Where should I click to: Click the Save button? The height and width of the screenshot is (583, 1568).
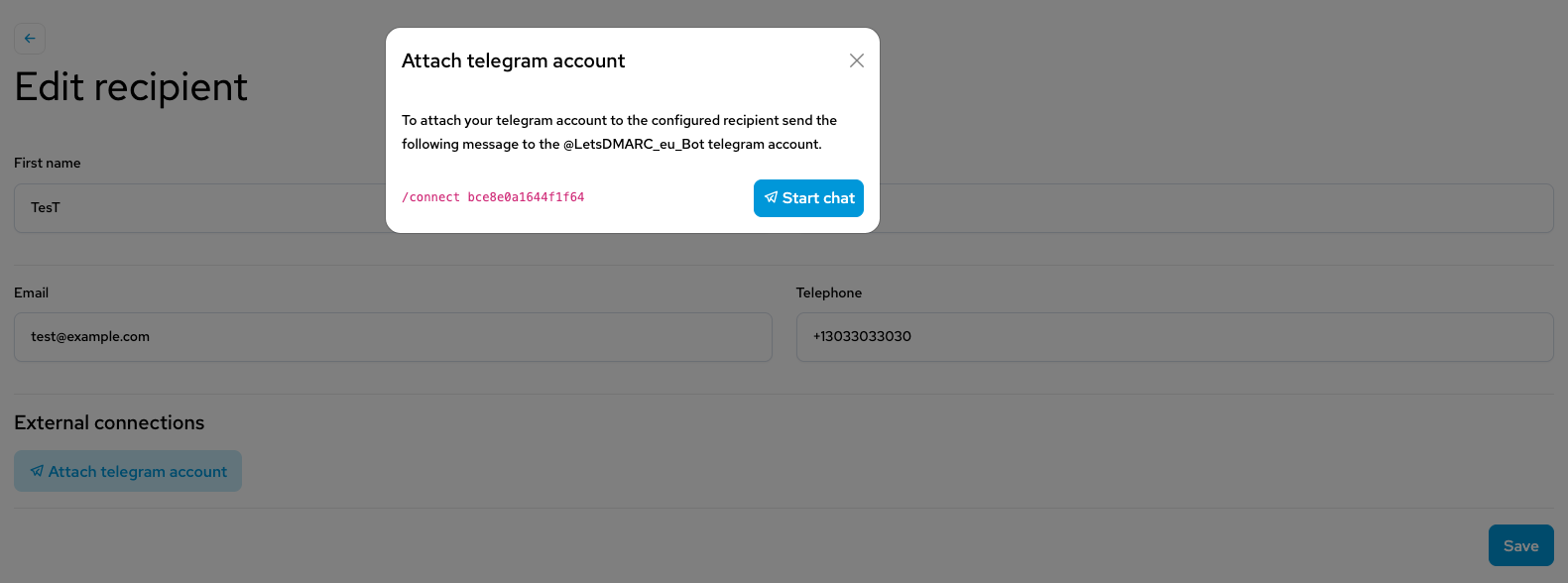pyautogui.click(x=1520, y=545)
